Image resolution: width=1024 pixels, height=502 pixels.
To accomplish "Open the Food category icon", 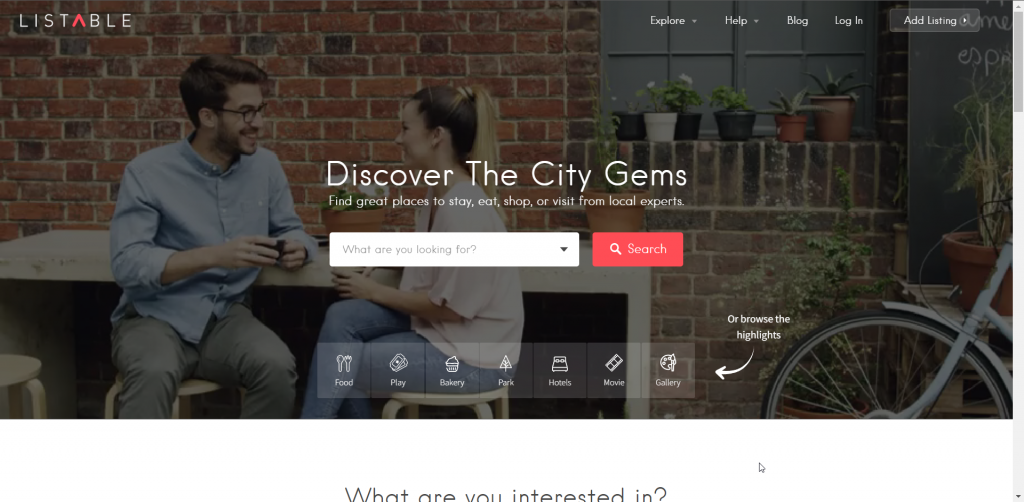I will click(344, 363).
